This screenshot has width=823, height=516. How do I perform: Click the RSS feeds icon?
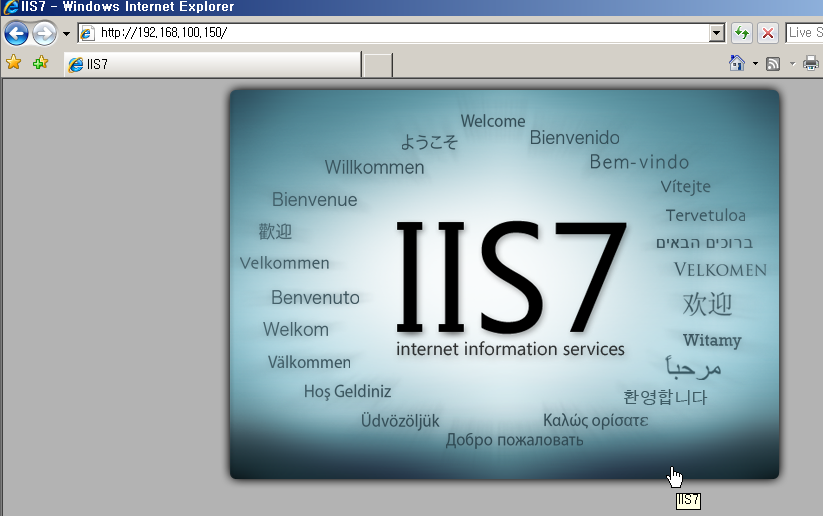point(773,64)
